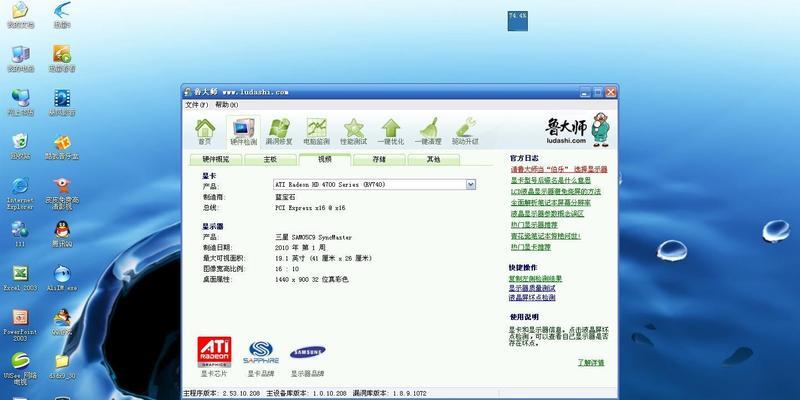Open the 我的文档 My Documents desktop icon
Image resolution: width=800 pixels, height=400 pixels.
pyautogui.click(x=20, y=15)
